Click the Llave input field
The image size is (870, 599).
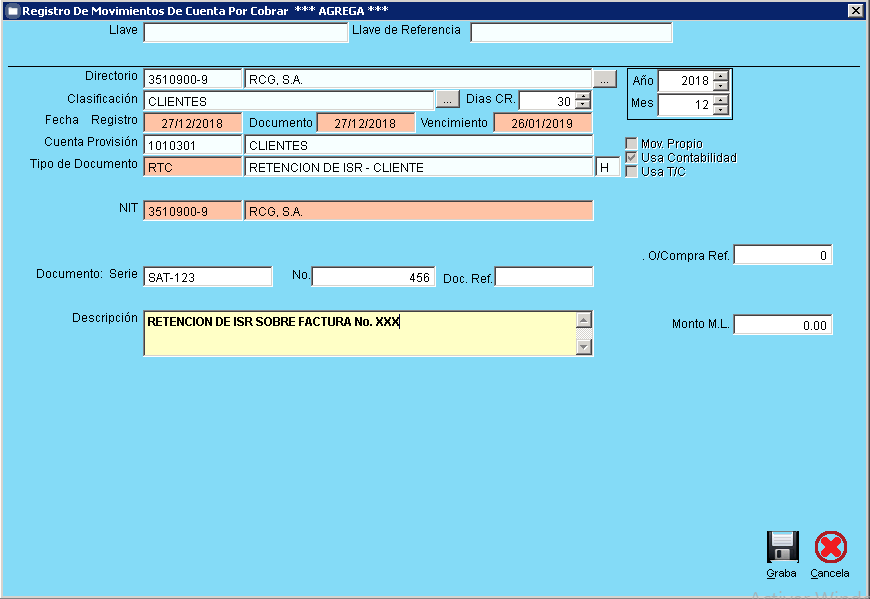pos(245,32)
